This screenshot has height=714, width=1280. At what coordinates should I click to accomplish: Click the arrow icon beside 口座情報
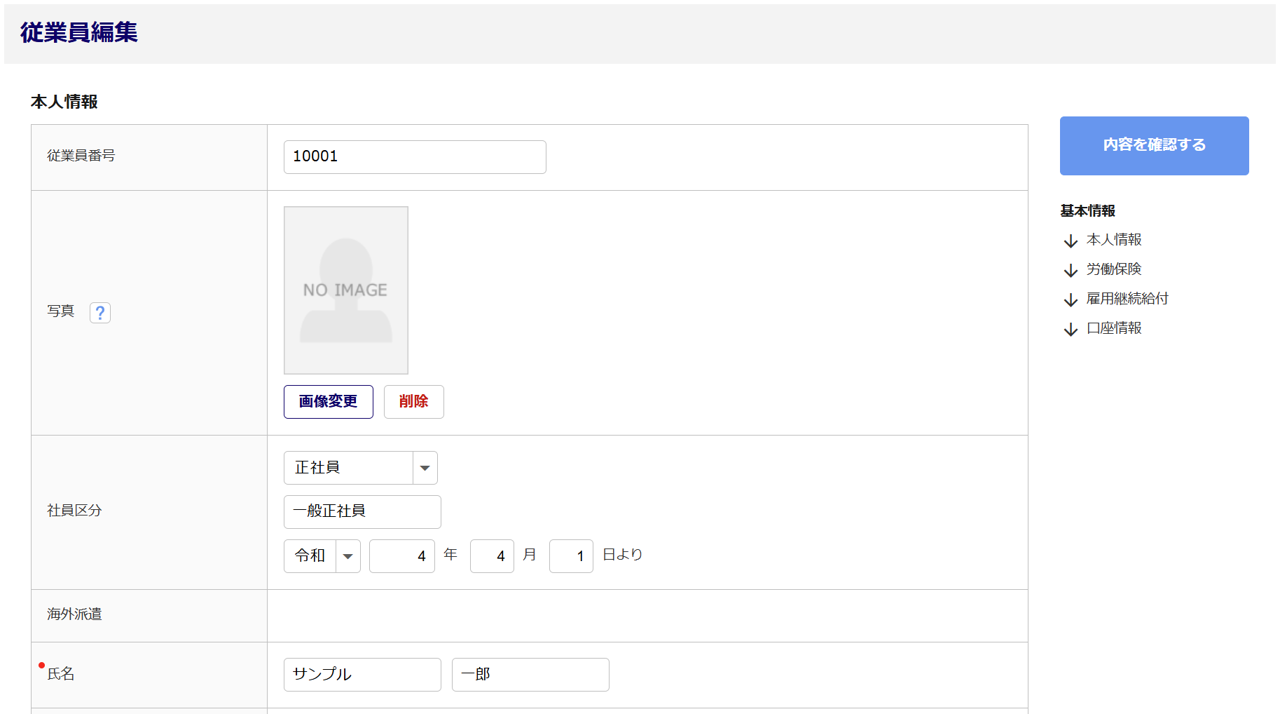click(x=1071, y=329)
